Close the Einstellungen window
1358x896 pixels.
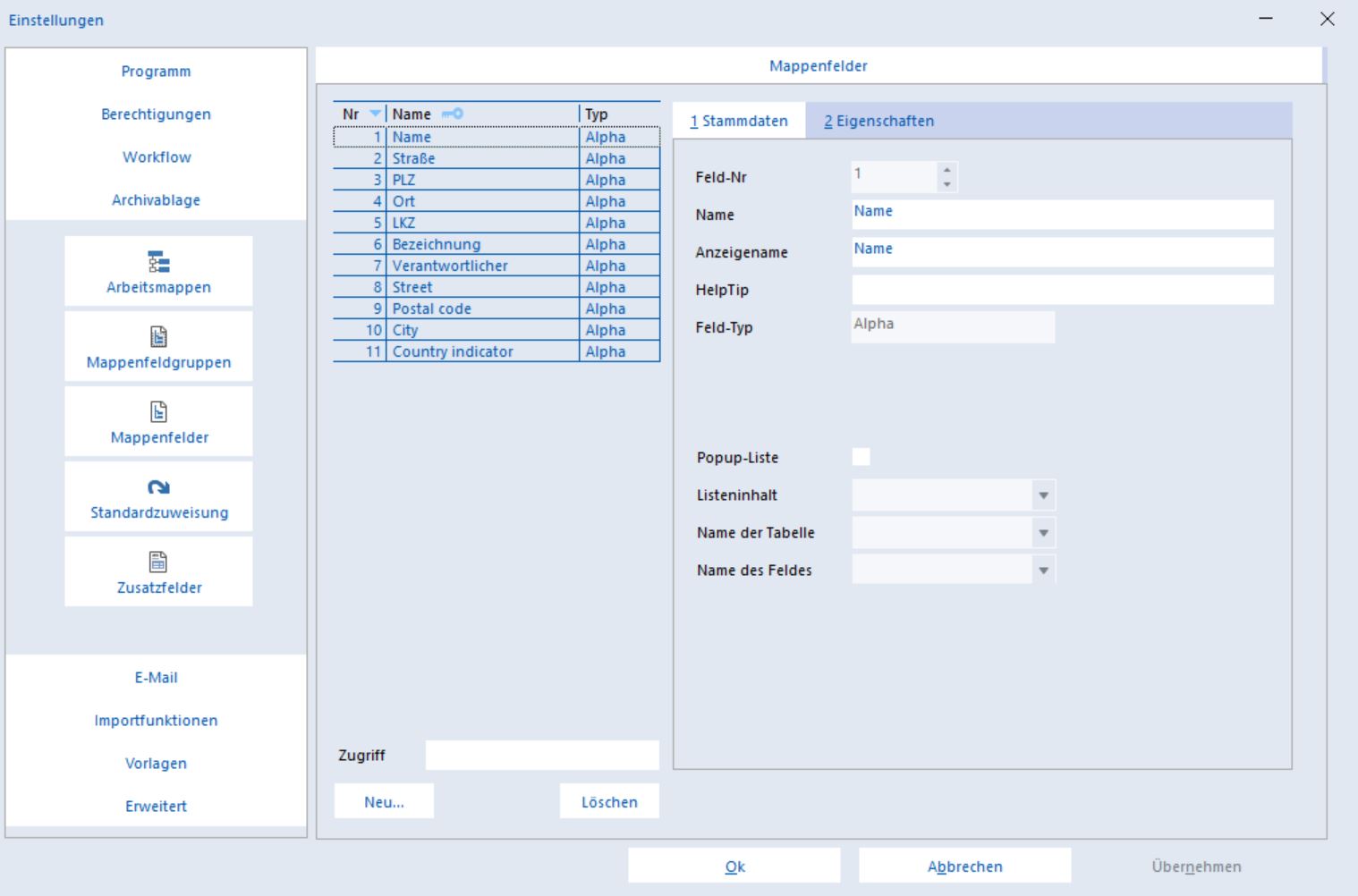click(x=1328, y=19)
